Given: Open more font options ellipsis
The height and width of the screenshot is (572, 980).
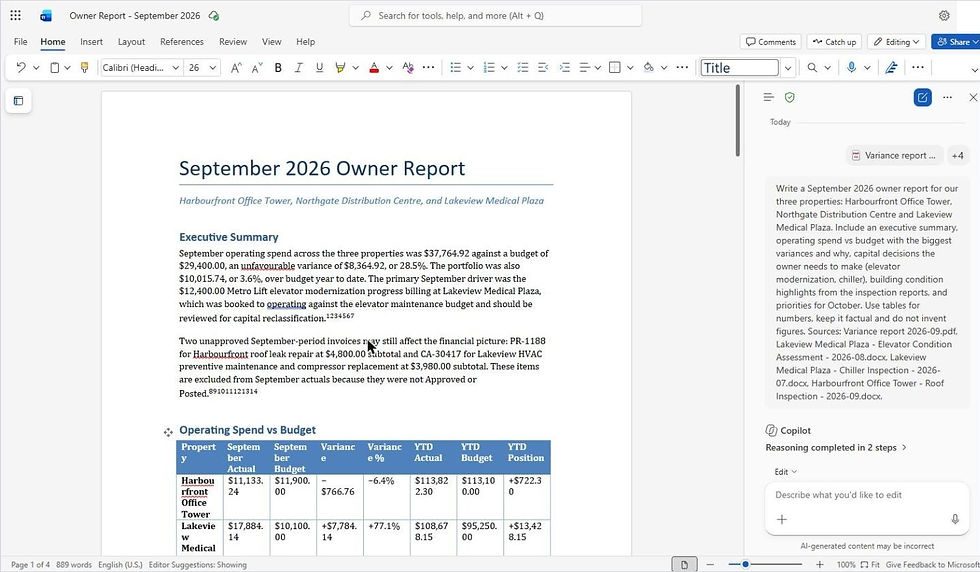Looking at the screenshot, I should pyautogui.click(x=429, y=68).
